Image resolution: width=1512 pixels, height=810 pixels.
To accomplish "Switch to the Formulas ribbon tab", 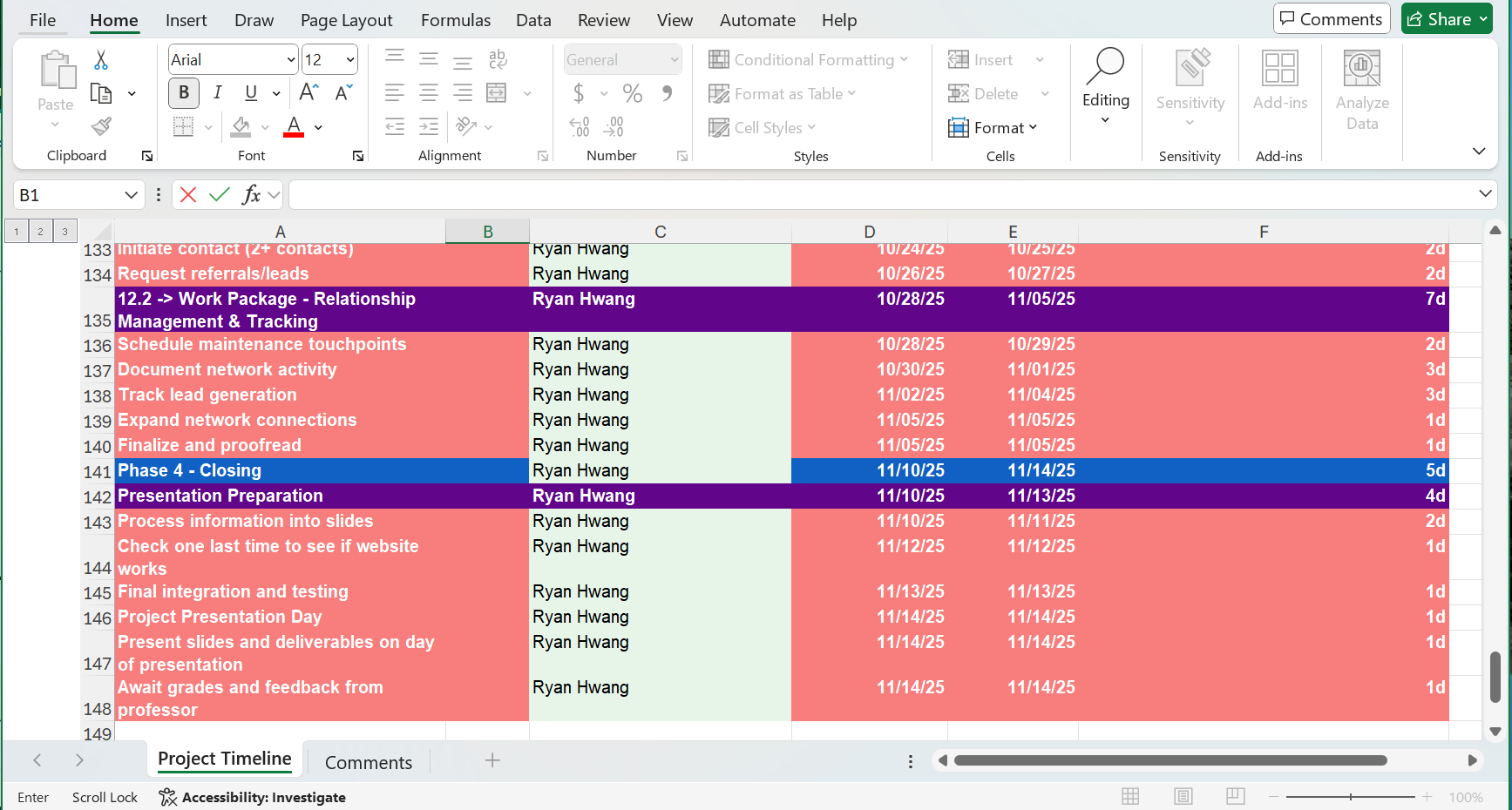I will click(455, 19).
